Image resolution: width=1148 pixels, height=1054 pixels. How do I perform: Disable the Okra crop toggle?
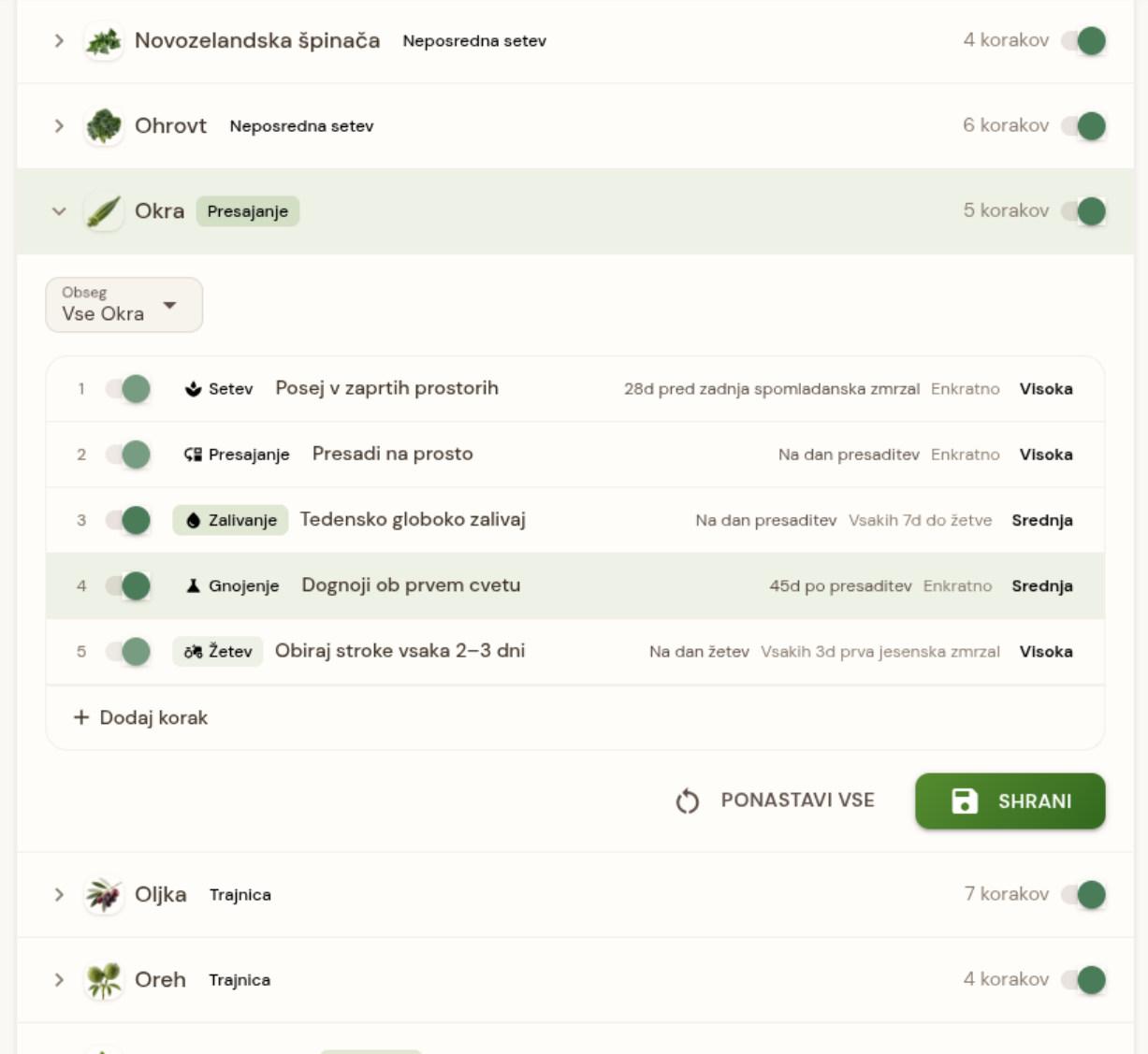point(1083,211)
